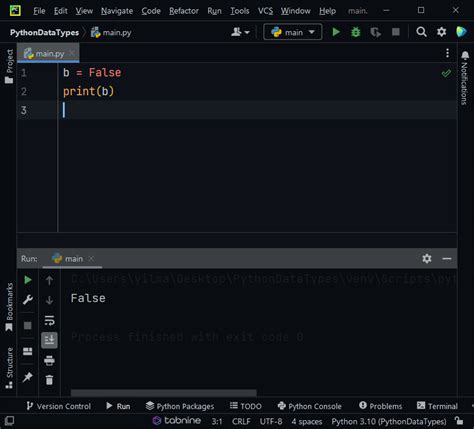The image size is (474, 429).
Task: Stop the process in the Run panel
Action: 28,325
